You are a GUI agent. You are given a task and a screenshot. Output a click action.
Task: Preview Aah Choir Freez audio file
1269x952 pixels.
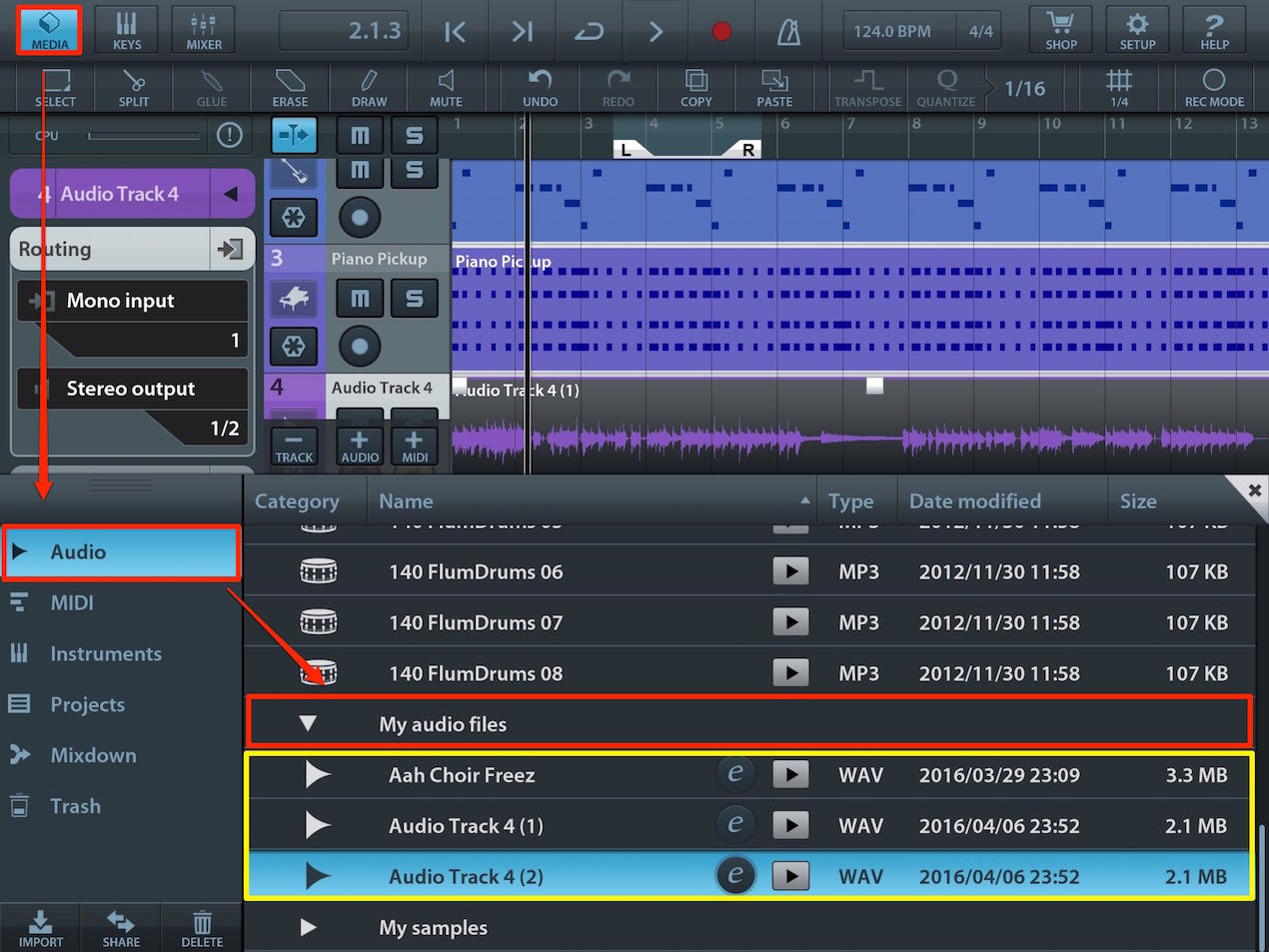[790, 774]
